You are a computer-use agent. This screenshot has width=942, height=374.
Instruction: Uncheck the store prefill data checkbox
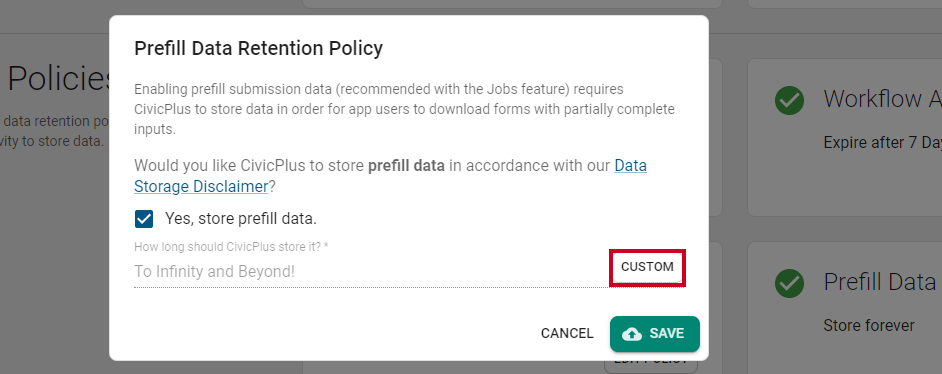(144, 219)
